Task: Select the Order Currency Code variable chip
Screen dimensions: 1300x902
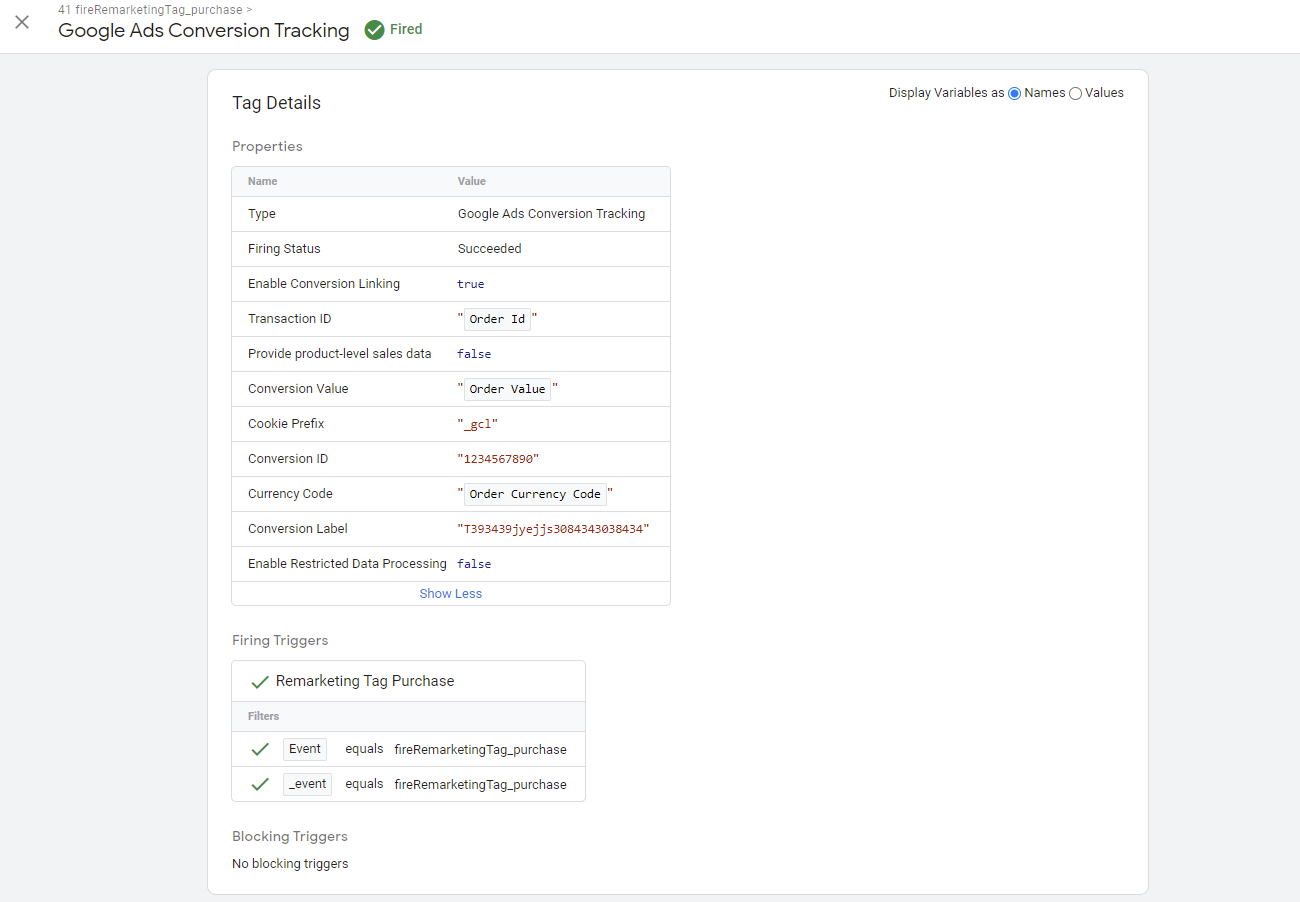Action: [534, 493]
